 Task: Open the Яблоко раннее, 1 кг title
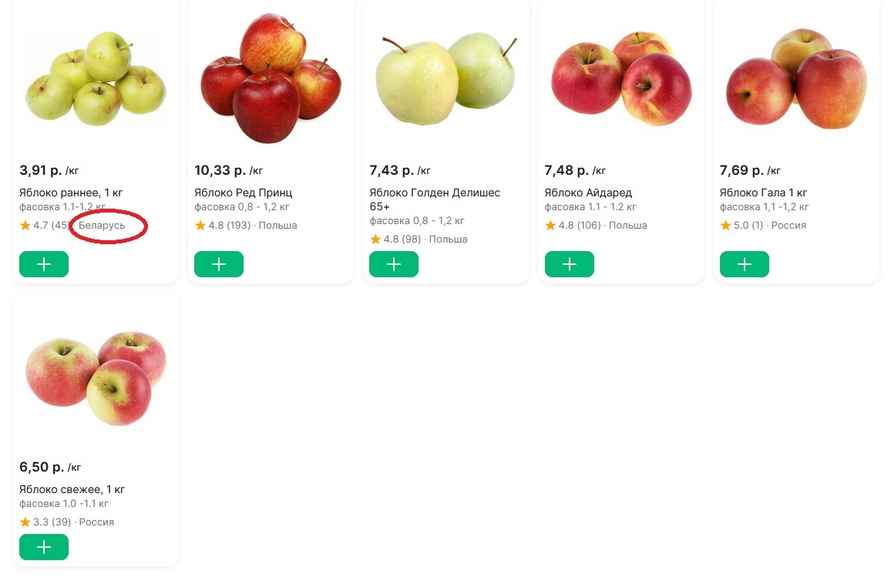coord(71,193)
